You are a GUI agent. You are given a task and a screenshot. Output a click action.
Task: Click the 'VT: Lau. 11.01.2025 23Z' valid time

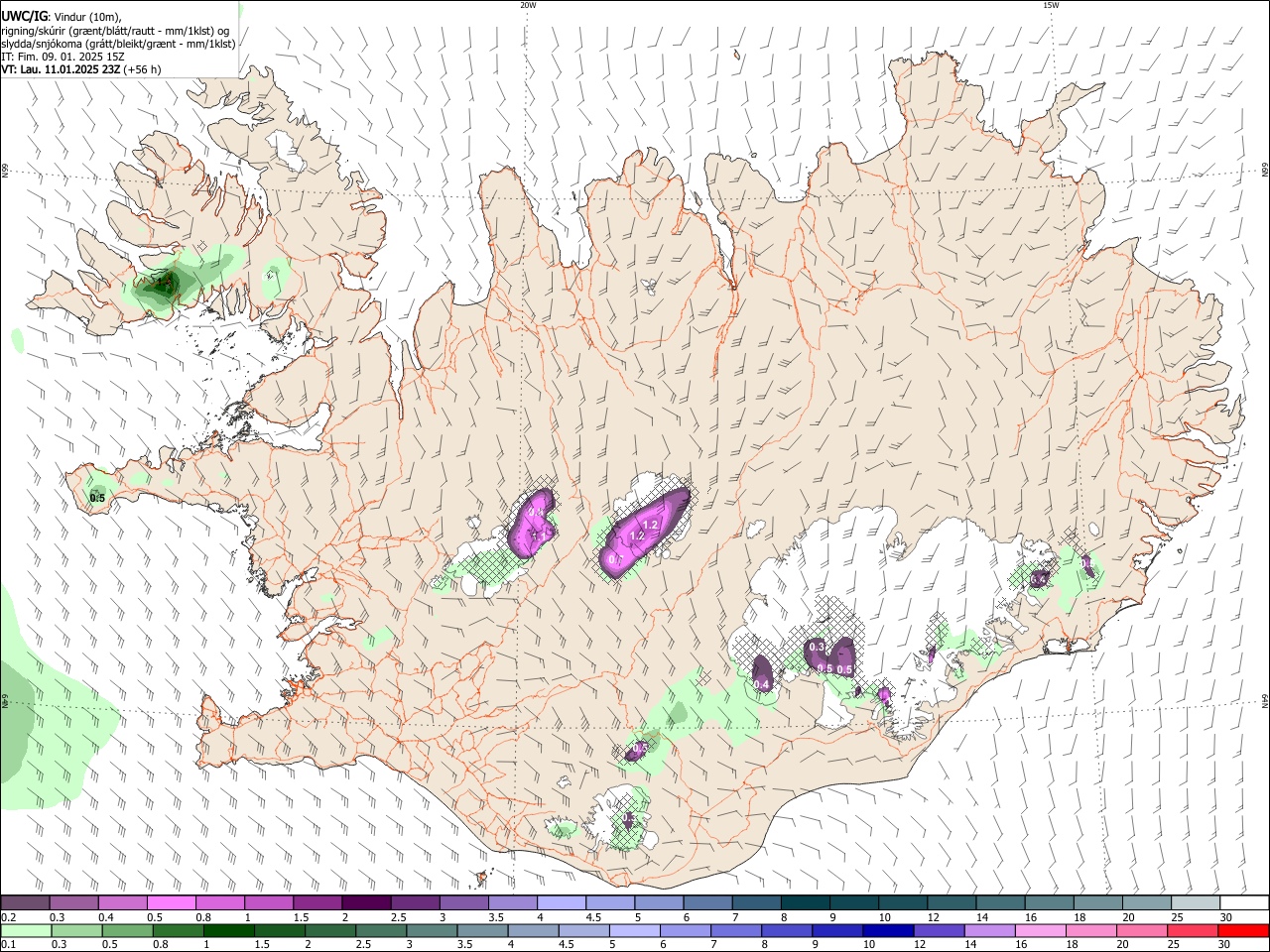pyautogui.click(x=61, y=69)
